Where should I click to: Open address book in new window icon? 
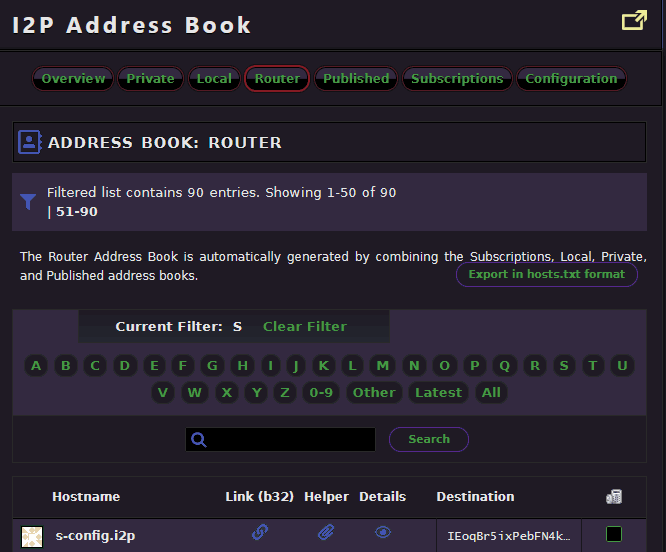pos(634,20)
